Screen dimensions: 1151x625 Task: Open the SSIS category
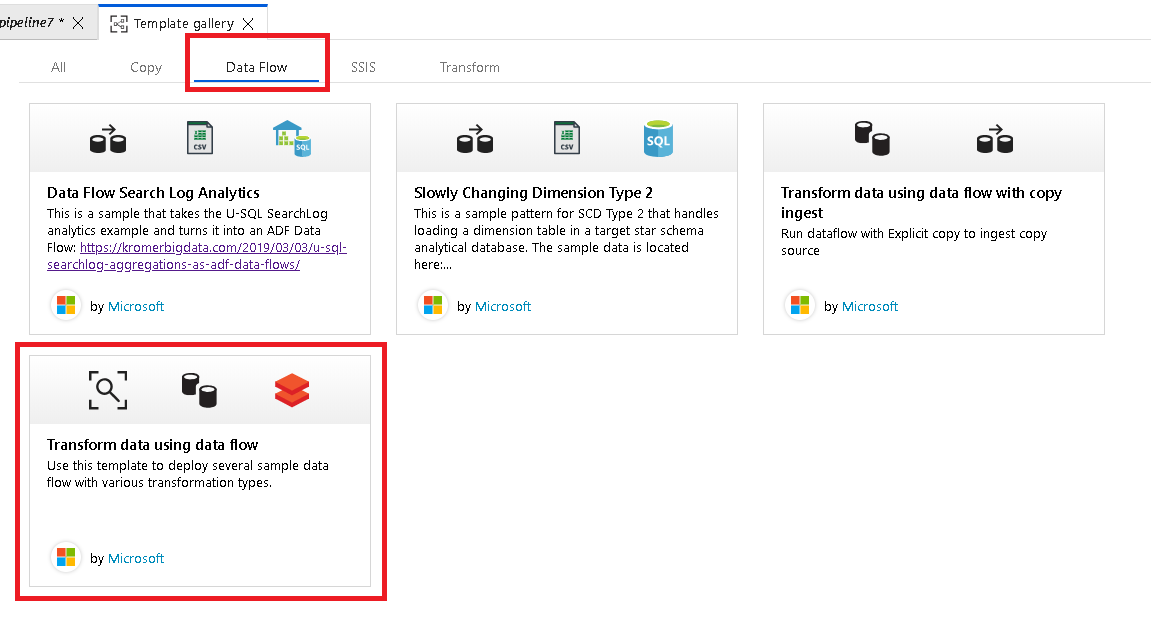point(362,67)
